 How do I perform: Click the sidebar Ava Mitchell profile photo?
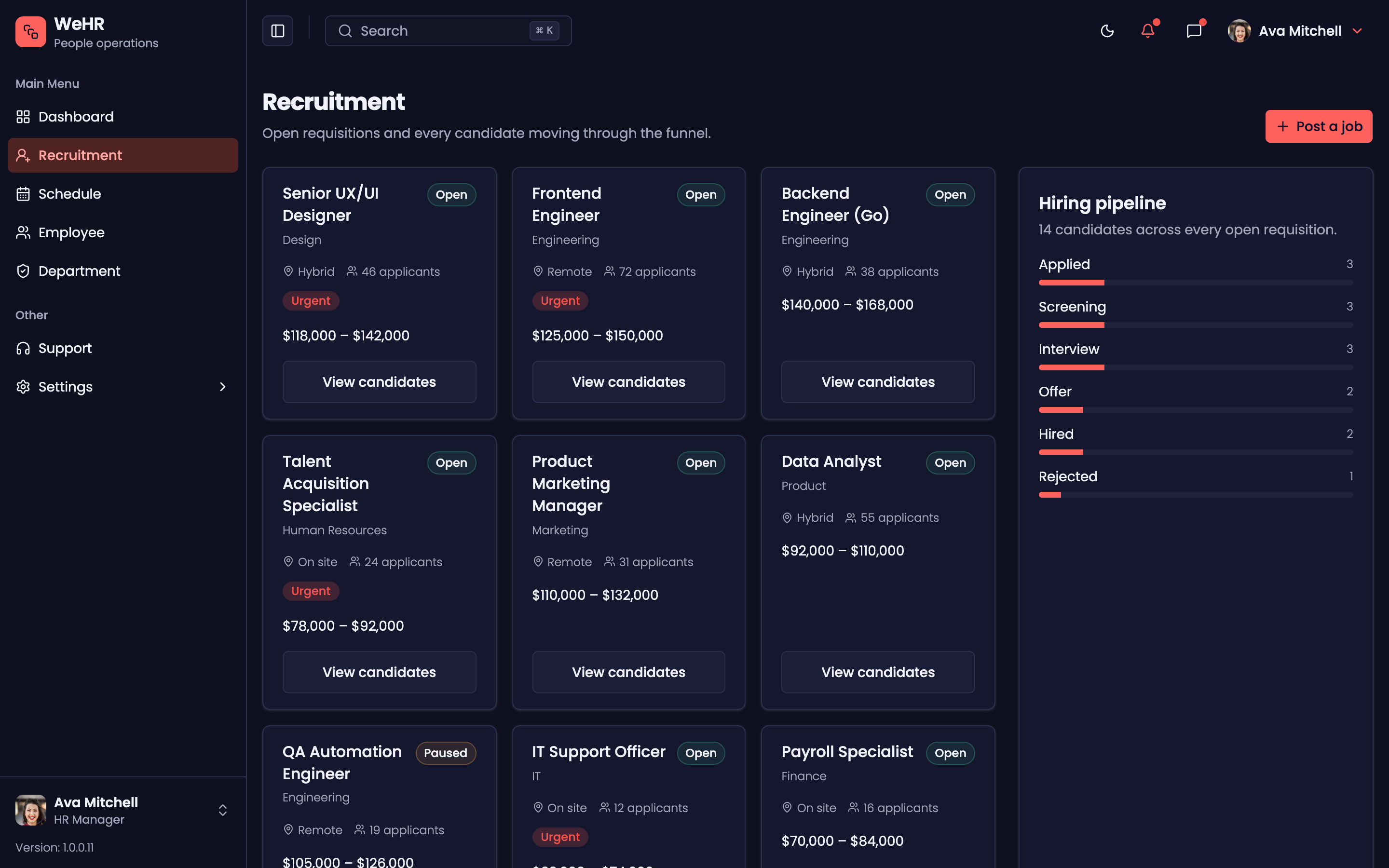pyautogui.click(x=30, y=810)
